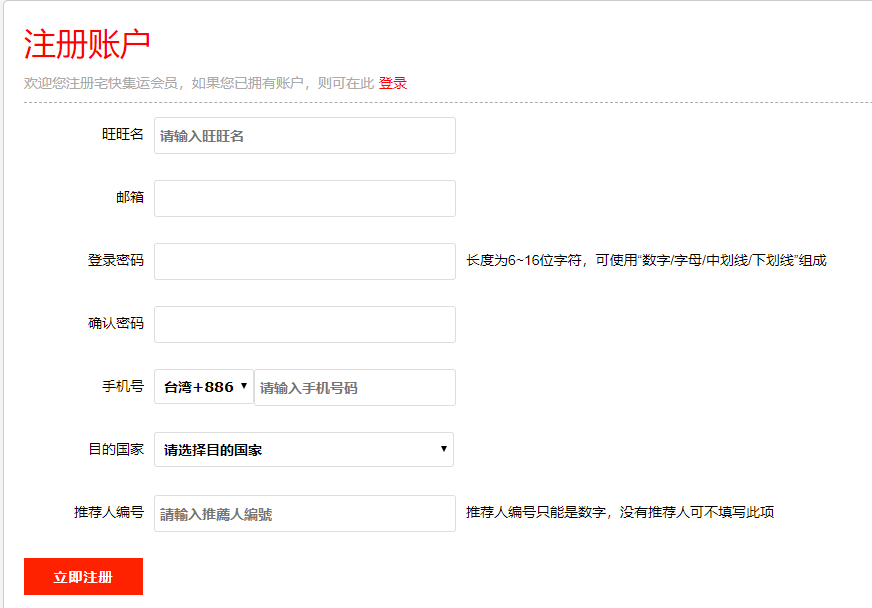
Task: Click the 确认密码 input field
Action: click(x=304, y=324)
